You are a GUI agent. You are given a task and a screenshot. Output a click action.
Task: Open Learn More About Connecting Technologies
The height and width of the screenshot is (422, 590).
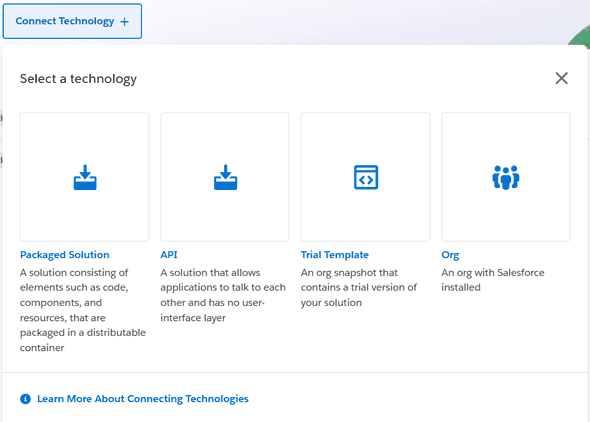click(143, 399)
